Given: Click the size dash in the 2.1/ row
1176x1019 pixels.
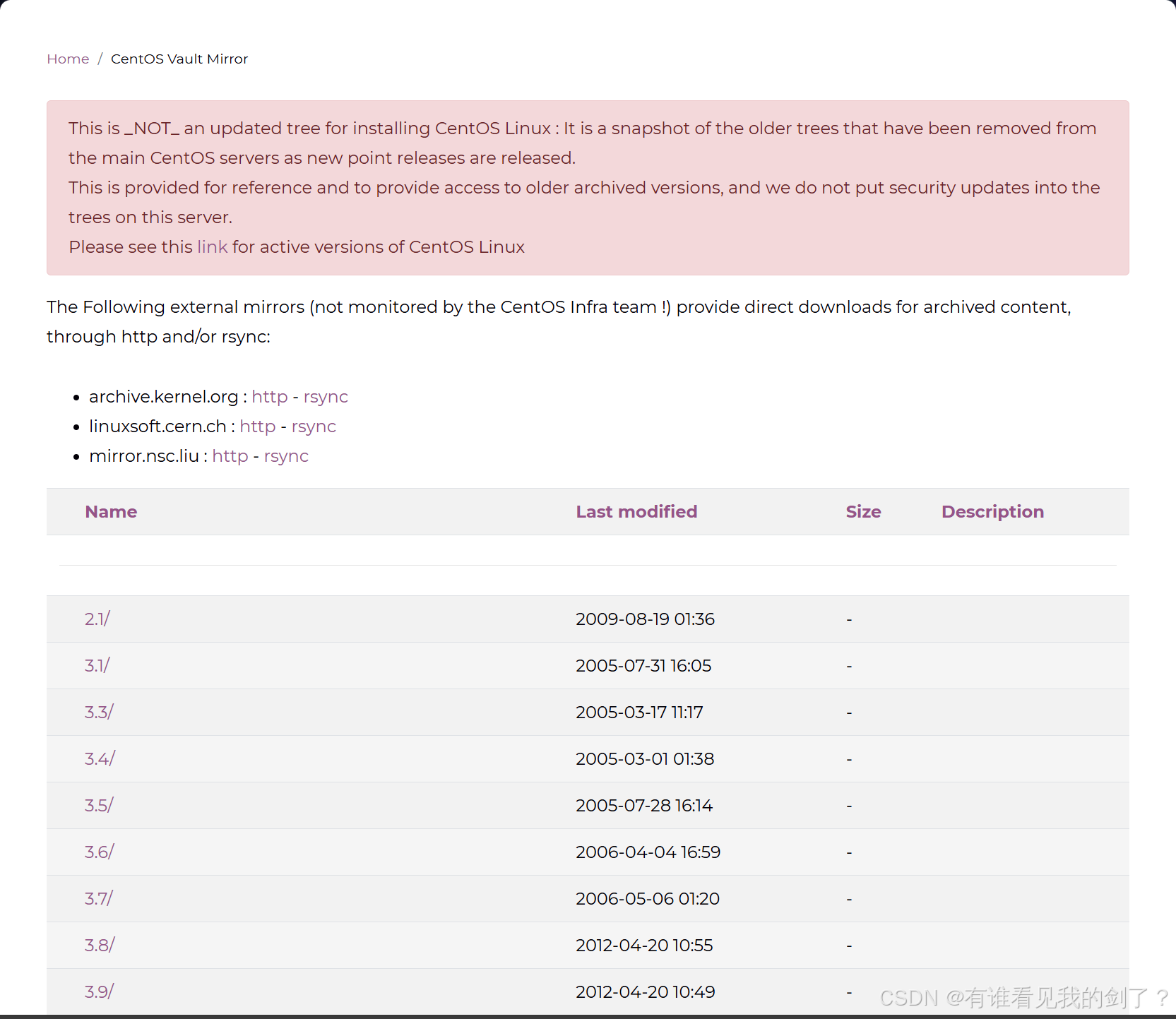Looking at the screenshot, I should pyautogui.click(x=849, y=619).
